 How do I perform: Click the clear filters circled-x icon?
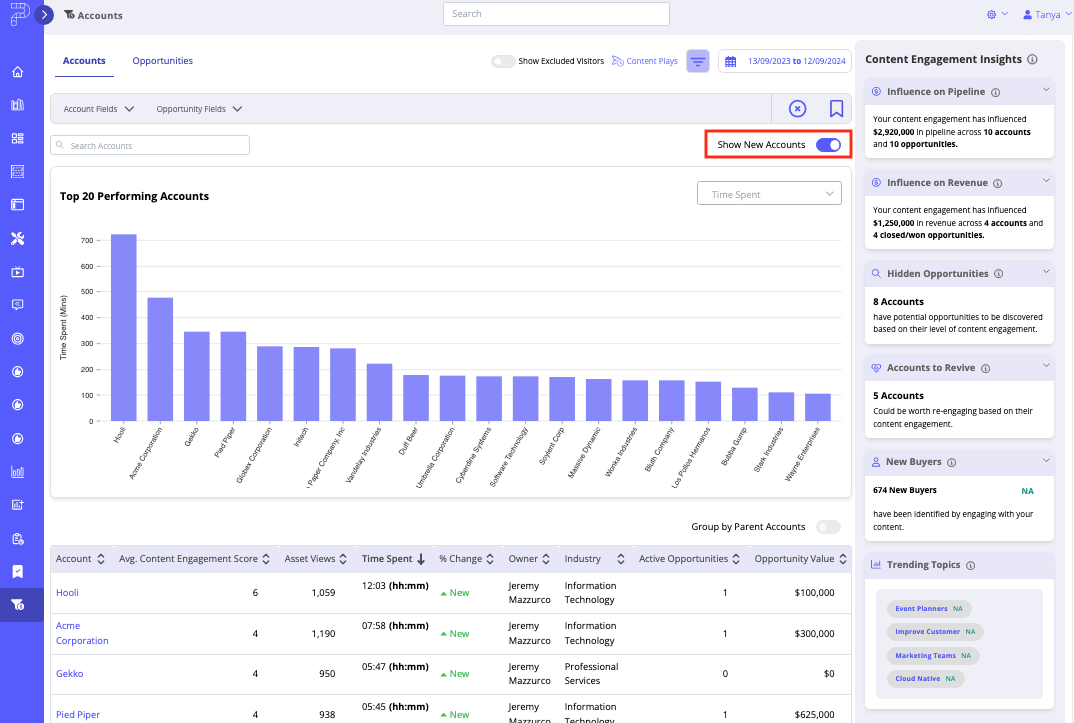[x=797, y=108]
